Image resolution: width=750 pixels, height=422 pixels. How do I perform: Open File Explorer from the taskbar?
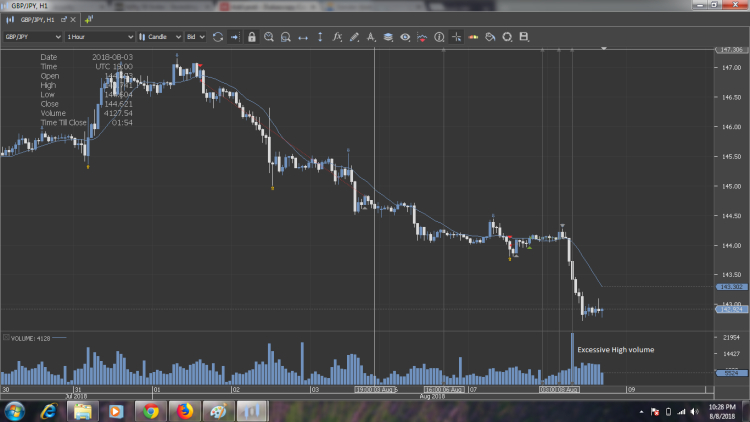[x=83, y=411]
